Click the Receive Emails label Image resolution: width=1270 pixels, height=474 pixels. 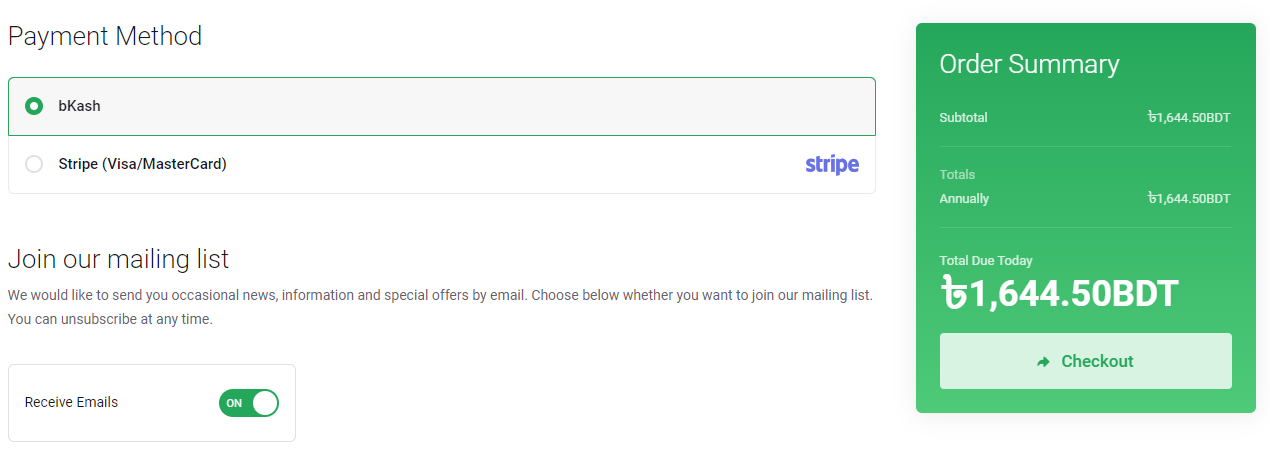[x=71, y=403]
